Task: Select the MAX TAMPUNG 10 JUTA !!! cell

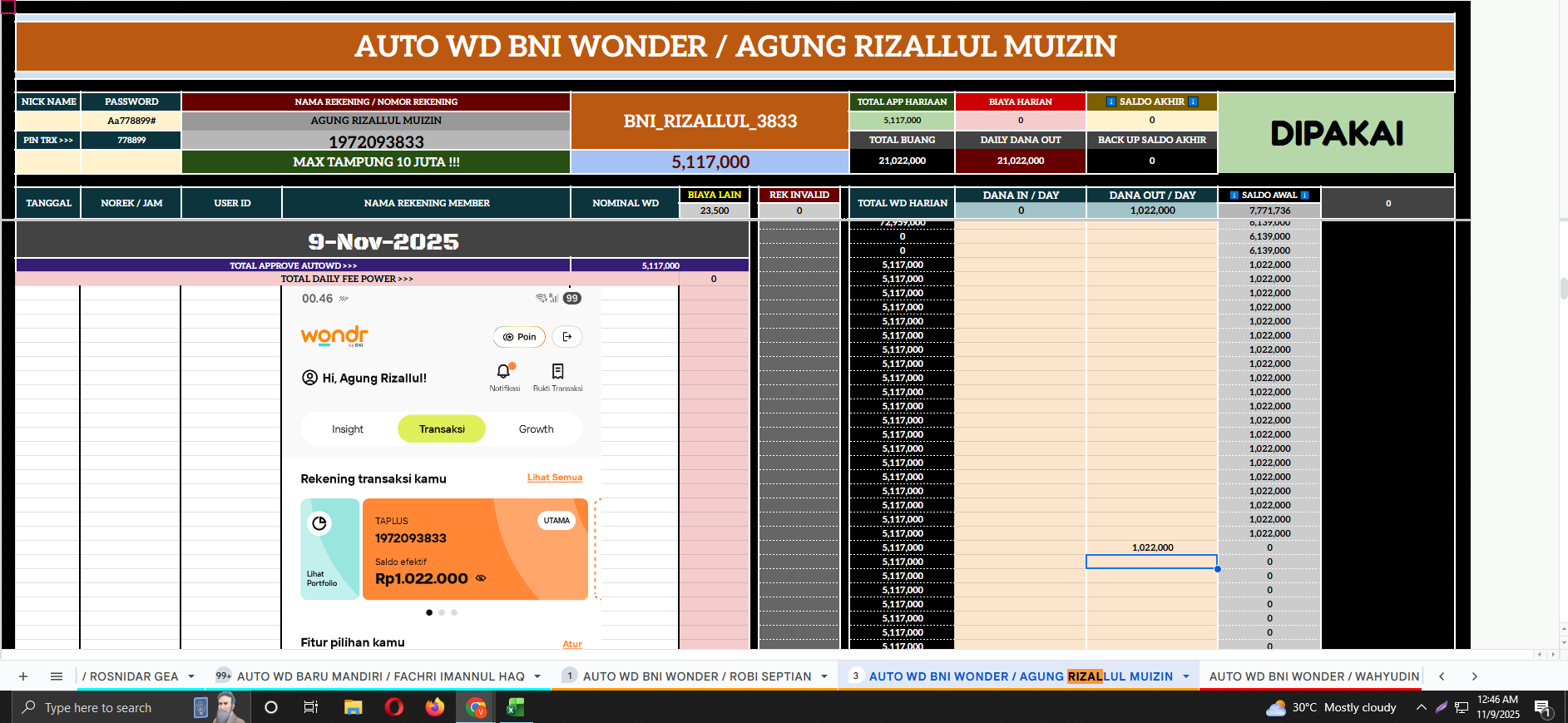Action: (x=376, y=162)
